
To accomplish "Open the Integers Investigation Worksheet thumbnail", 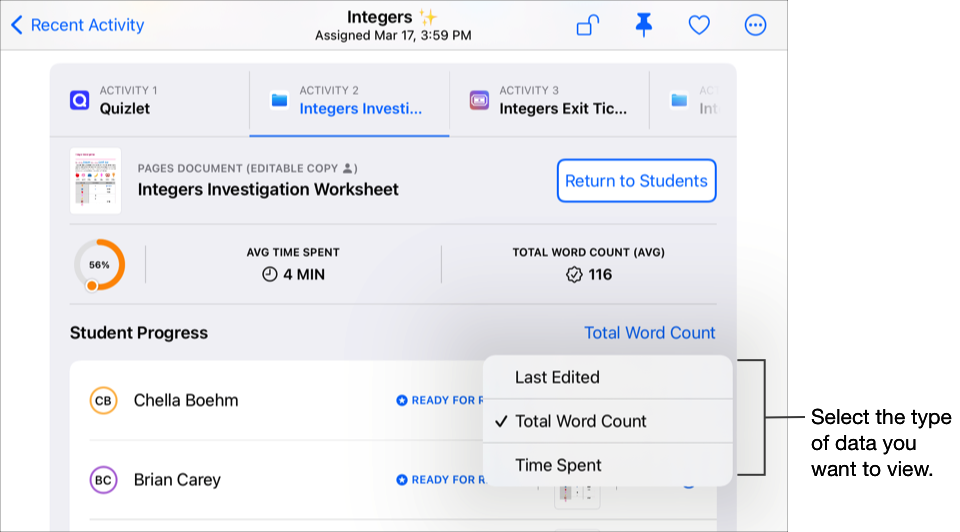I will tap(96, 181).
